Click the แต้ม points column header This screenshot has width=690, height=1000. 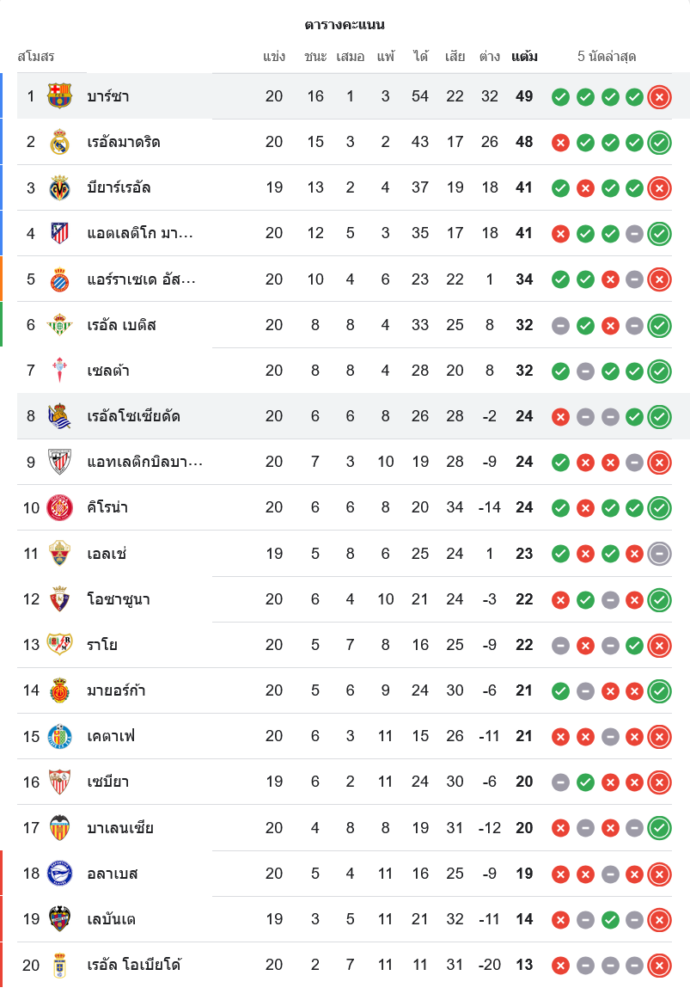point(524,56)
